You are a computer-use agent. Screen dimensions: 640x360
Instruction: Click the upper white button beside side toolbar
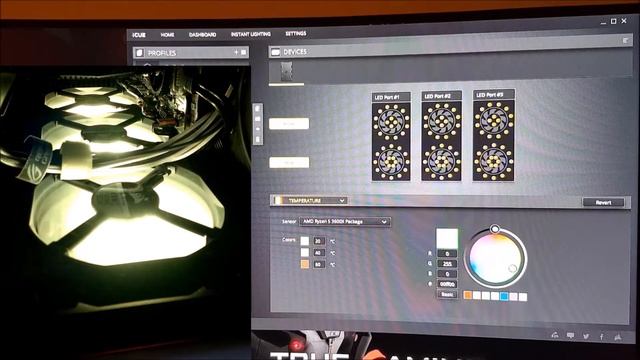click(x=289, y=123)
